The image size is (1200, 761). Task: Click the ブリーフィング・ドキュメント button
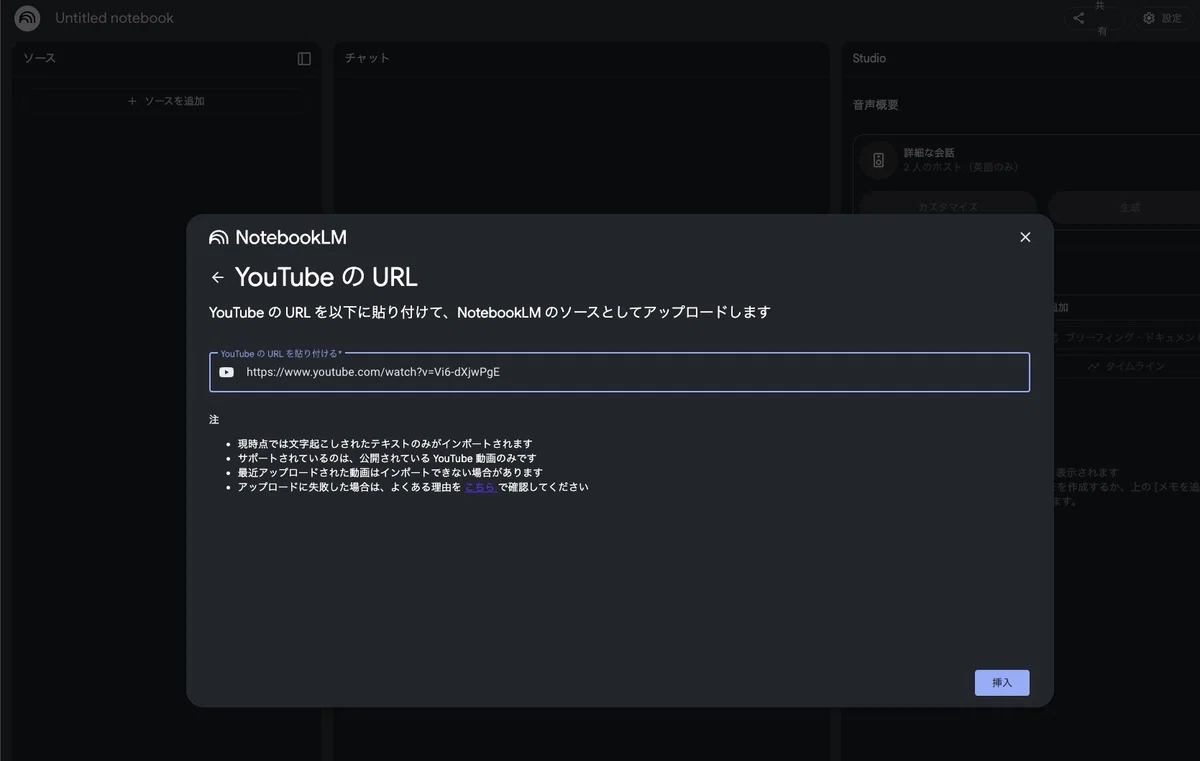point(1126,338)
